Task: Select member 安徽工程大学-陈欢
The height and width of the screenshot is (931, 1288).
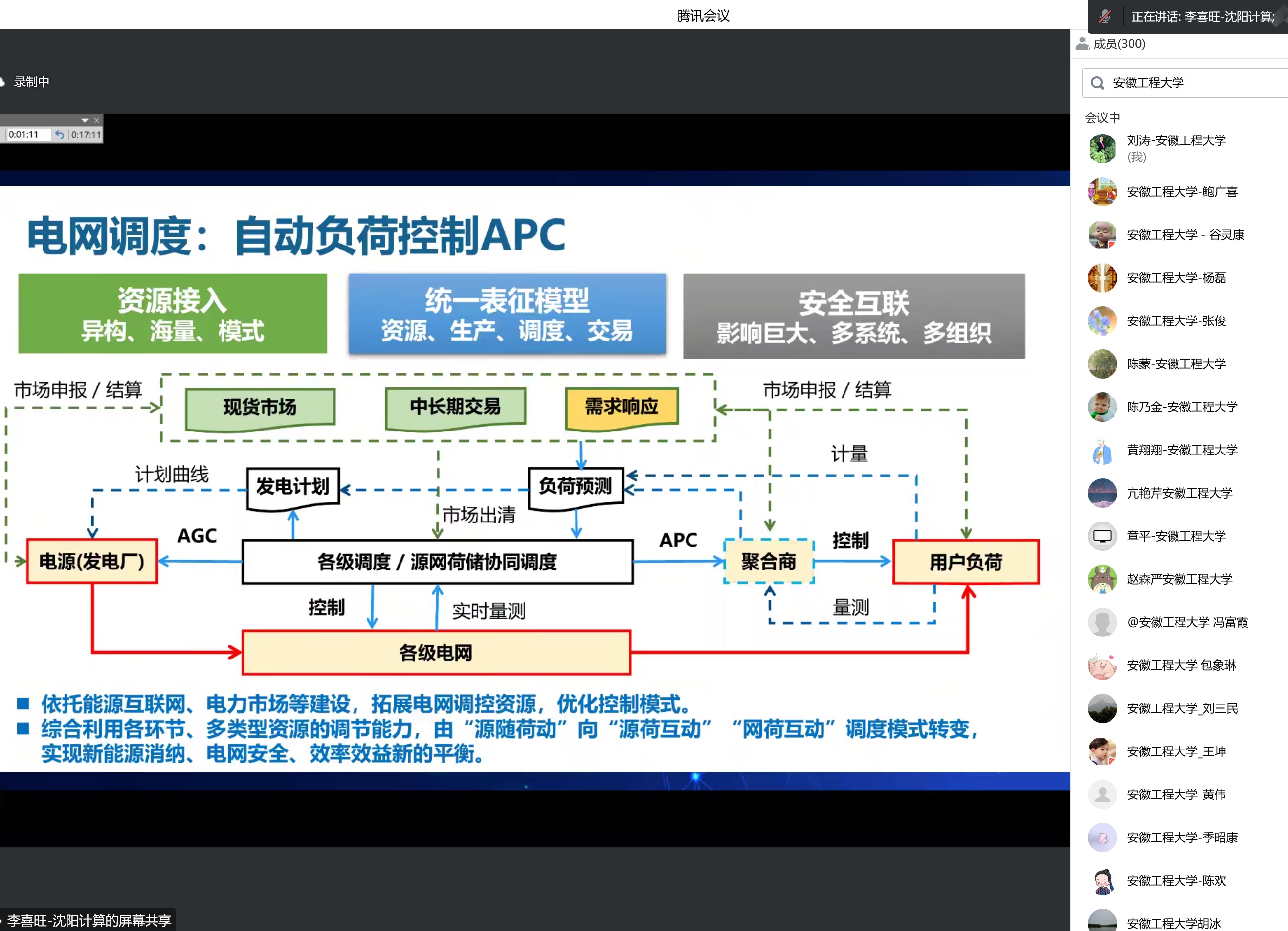Action: coord(1176,881)
